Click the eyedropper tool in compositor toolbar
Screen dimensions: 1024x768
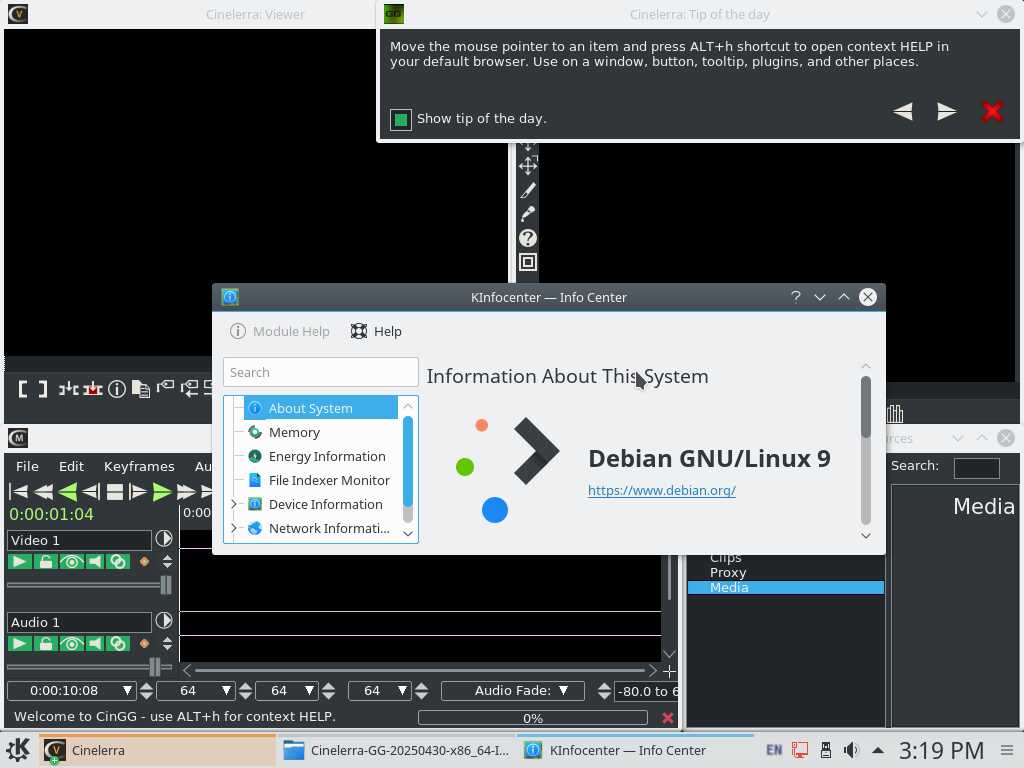[x=528, y=214]
